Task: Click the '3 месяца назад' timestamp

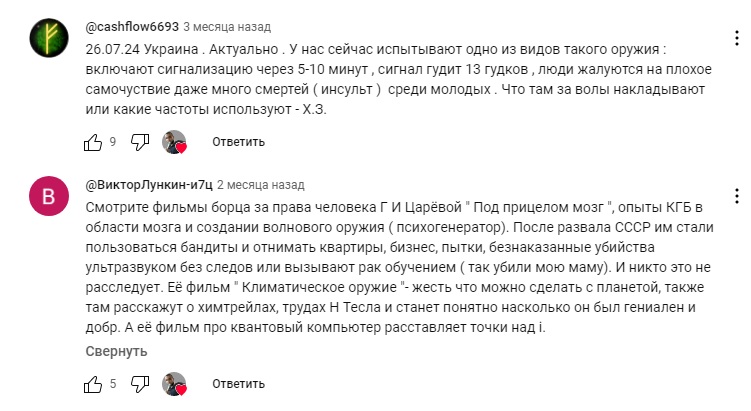Action: tap(227, 27)
